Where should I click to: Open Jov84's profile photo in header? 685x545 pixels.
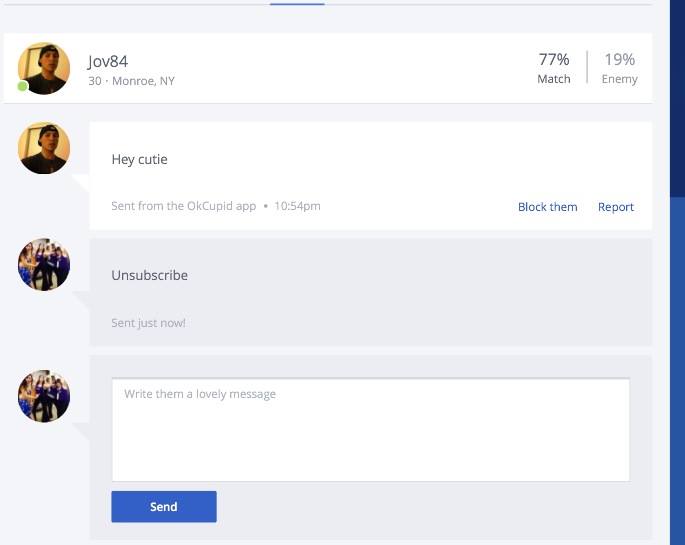44,68
